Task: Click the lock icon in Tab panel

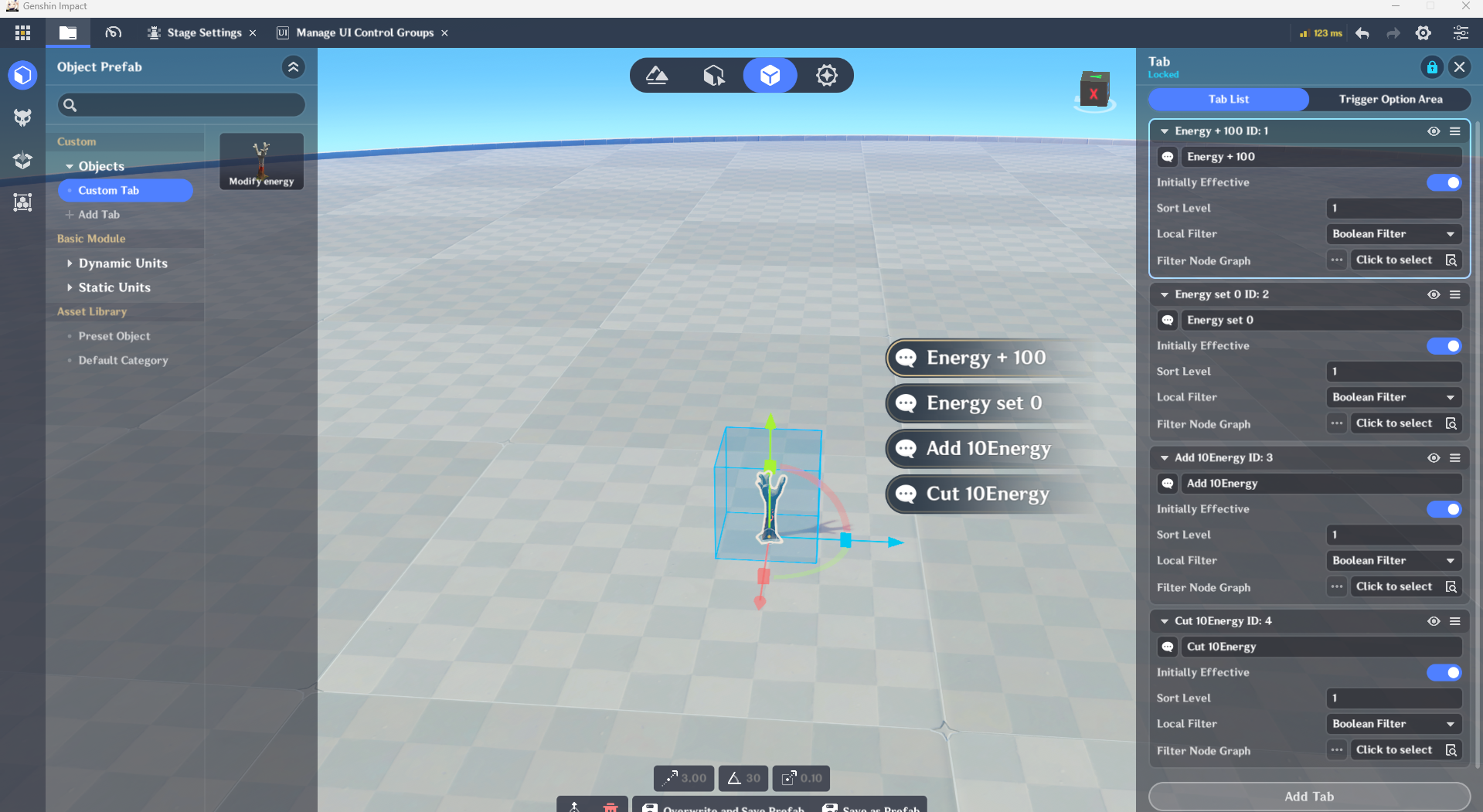Action: tap(1432, 67)
